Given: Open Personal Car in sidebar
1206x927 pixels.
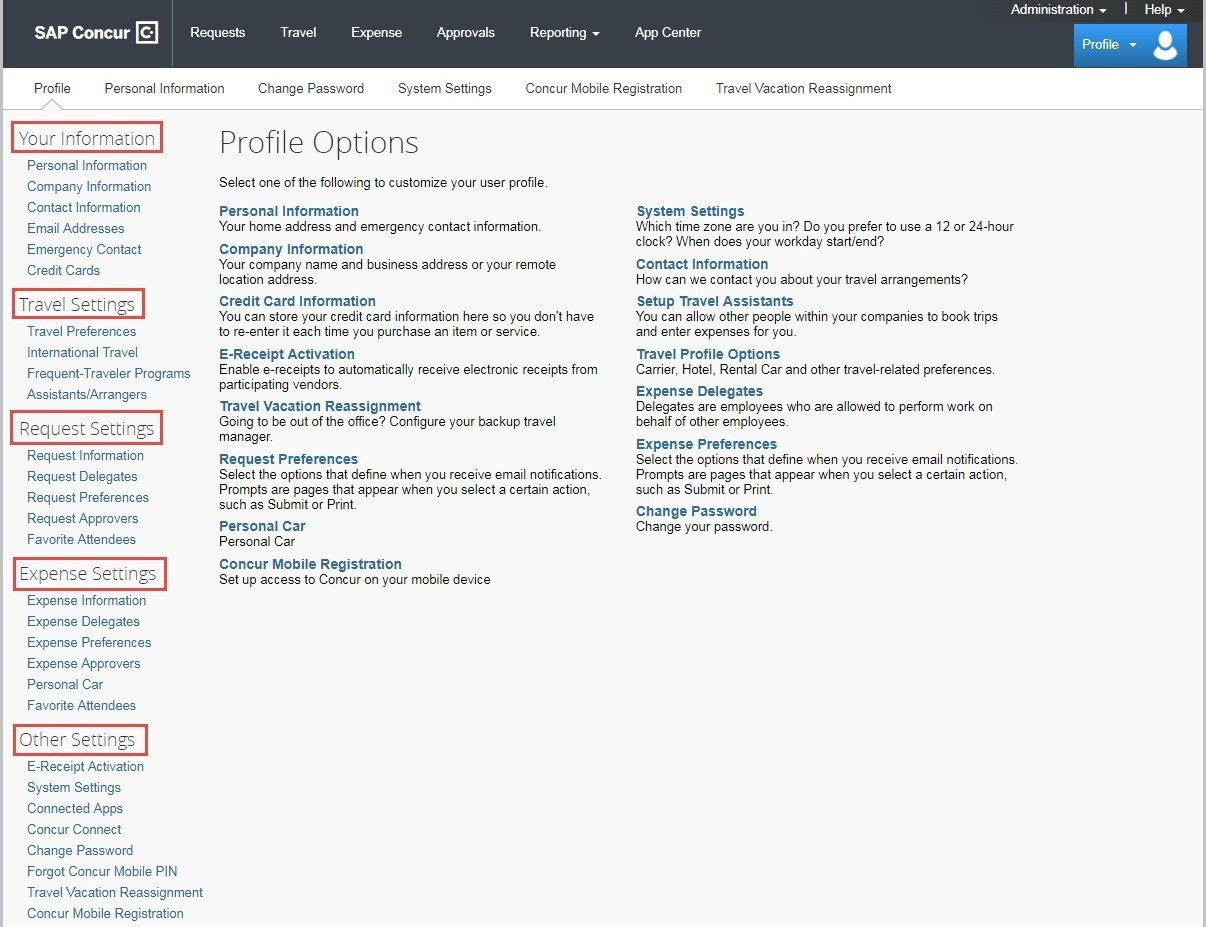Looking at the screenshot, I should 65,684.
